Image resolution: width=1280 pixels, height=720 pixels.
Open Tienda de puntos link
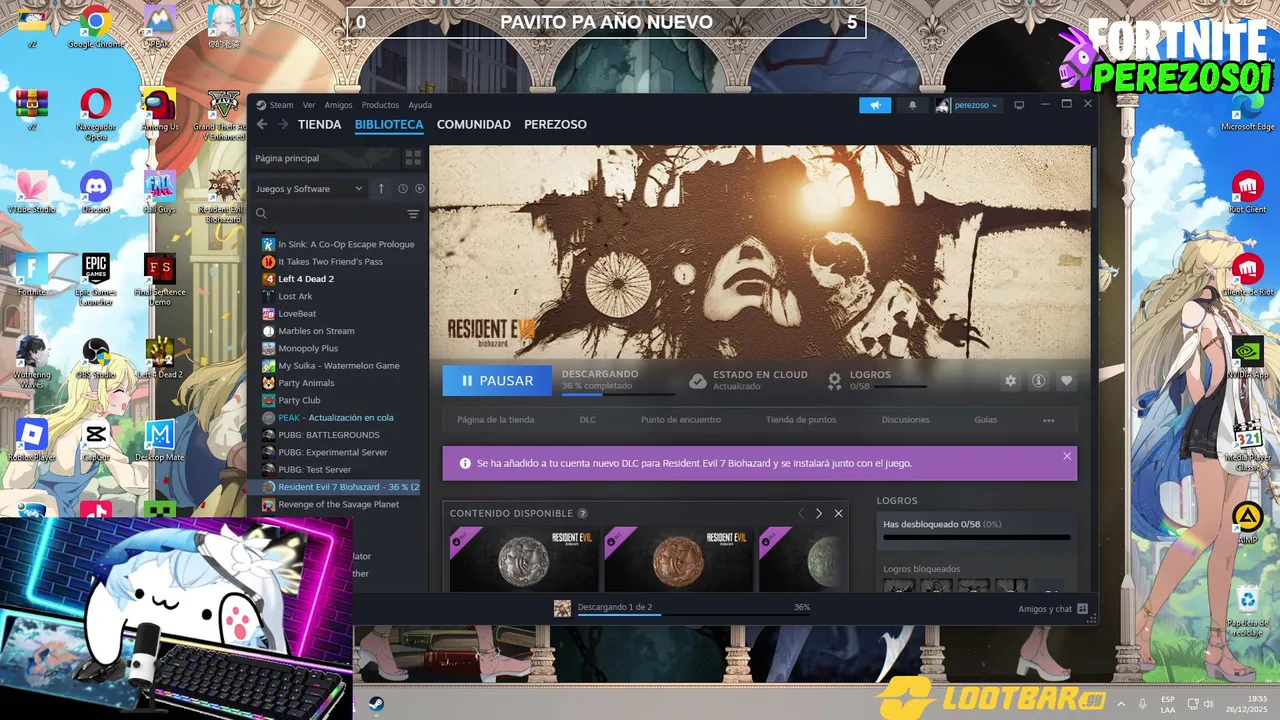pos(801,420)
